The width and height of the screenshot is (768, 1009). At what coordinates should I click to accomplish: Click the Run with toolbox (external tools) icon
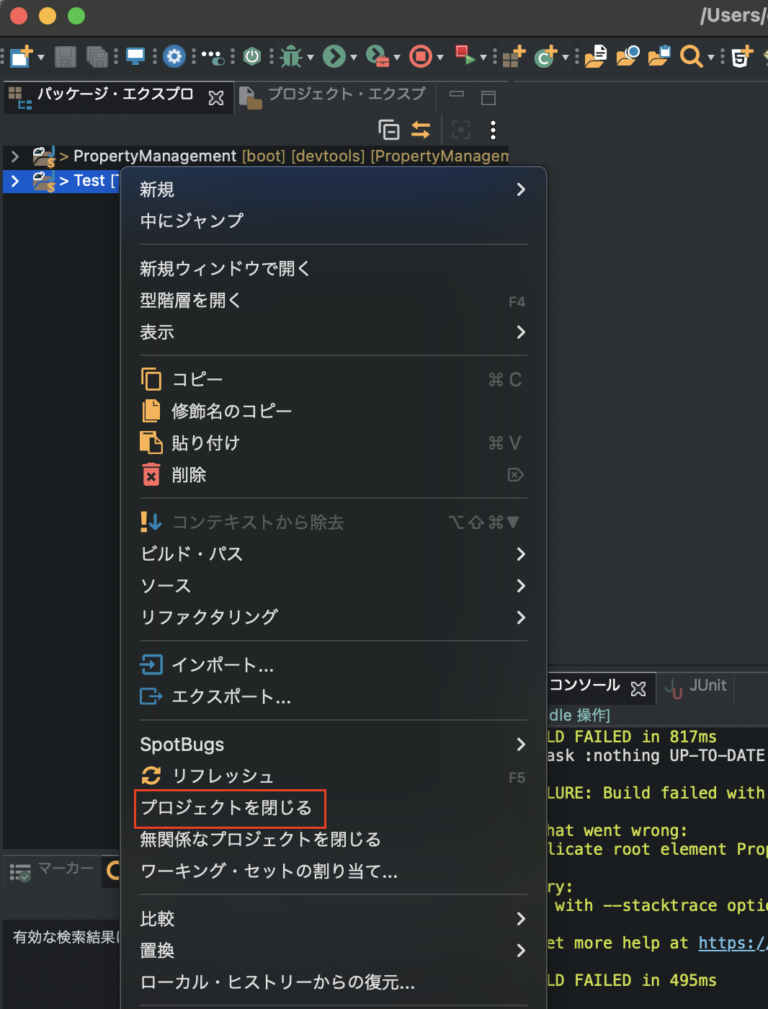378,57
